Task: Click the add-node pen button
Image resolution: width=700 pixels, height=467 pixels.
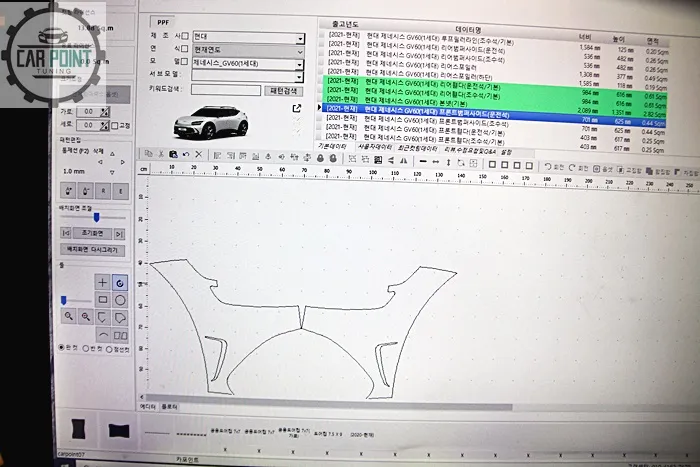Action: (68, 191)
